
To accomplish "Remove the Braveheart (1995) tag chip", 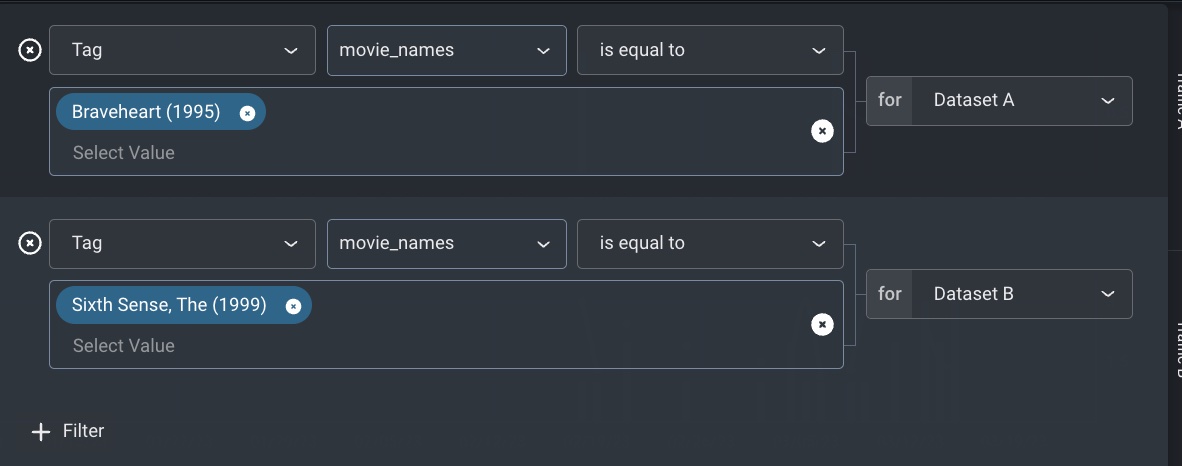I will [247, 113].
